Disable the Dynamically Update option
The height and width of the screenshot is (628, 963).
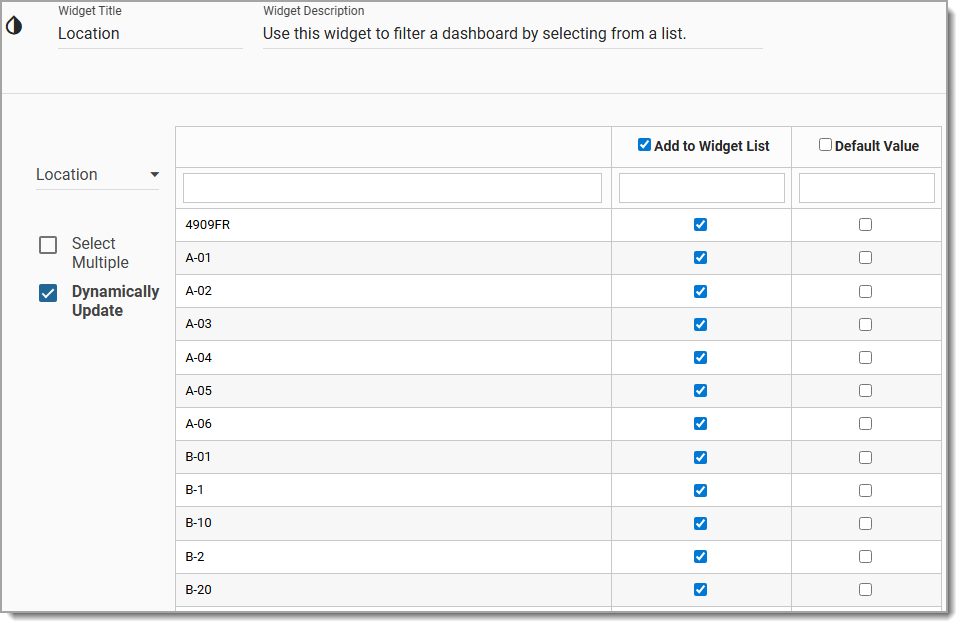[48, 292]
